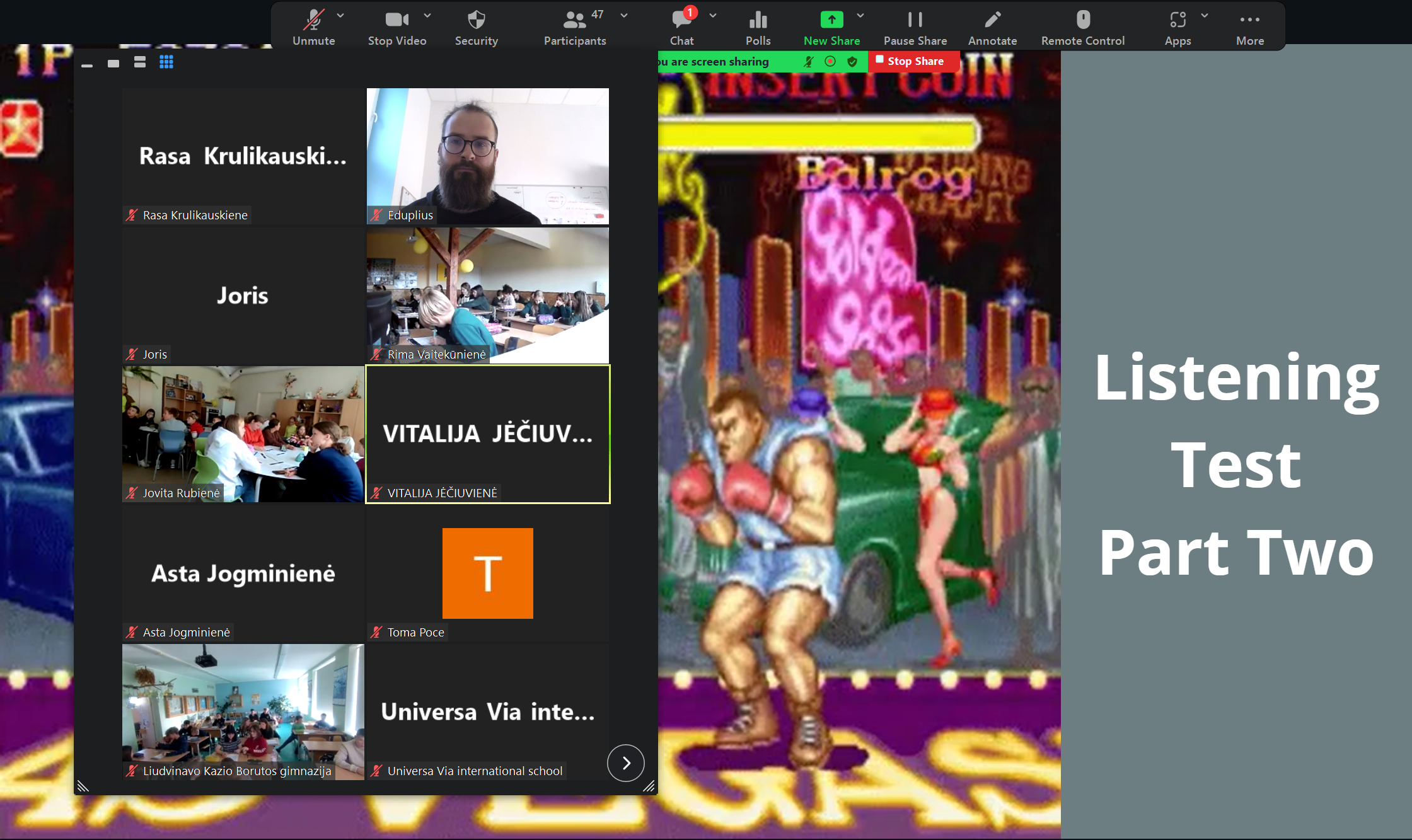Pause Share of the screen
This screenshot has width=1412, height=840.
915,20
